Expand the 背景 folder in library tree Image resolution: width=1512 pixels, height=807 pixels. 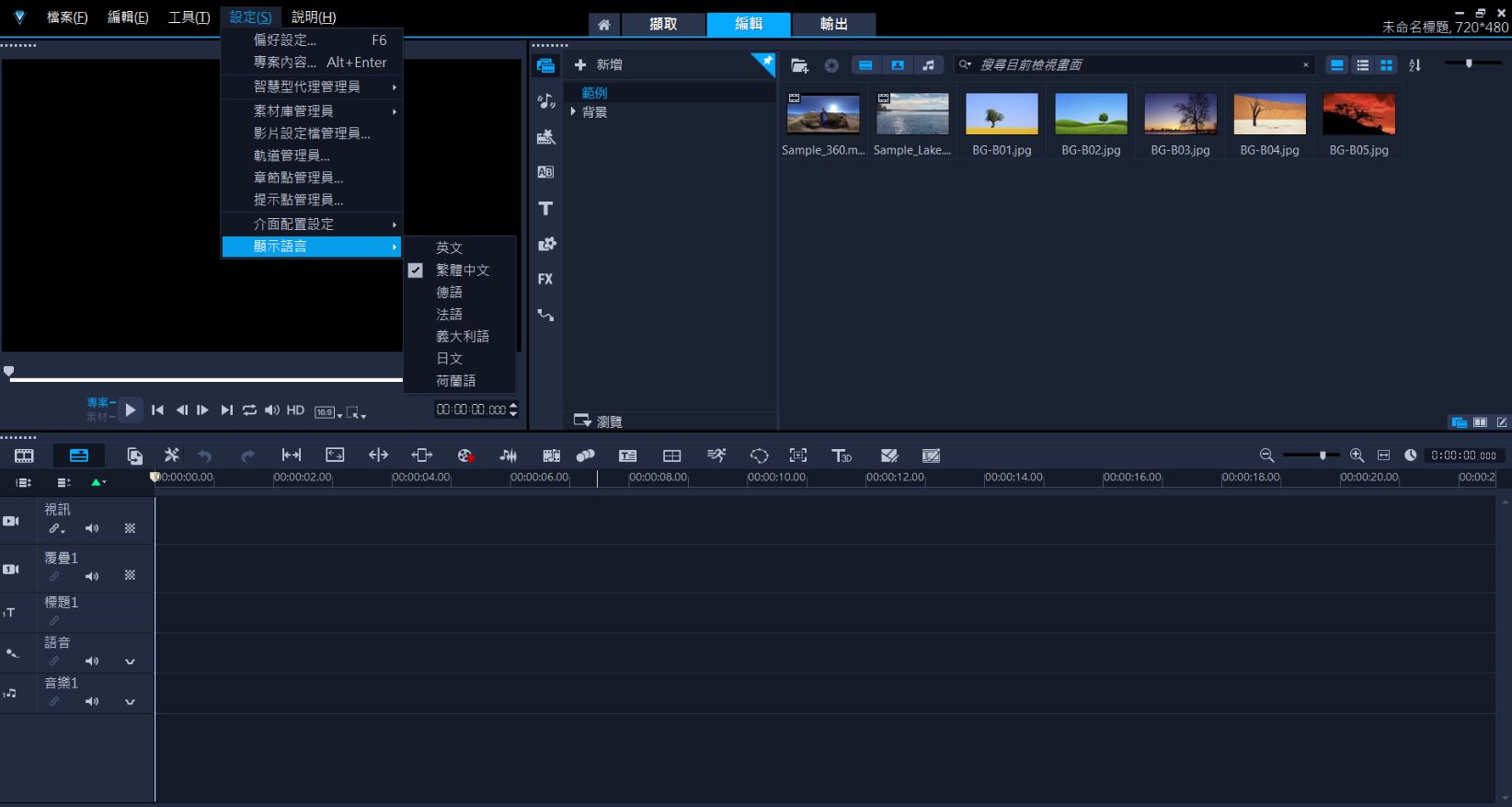573,112
